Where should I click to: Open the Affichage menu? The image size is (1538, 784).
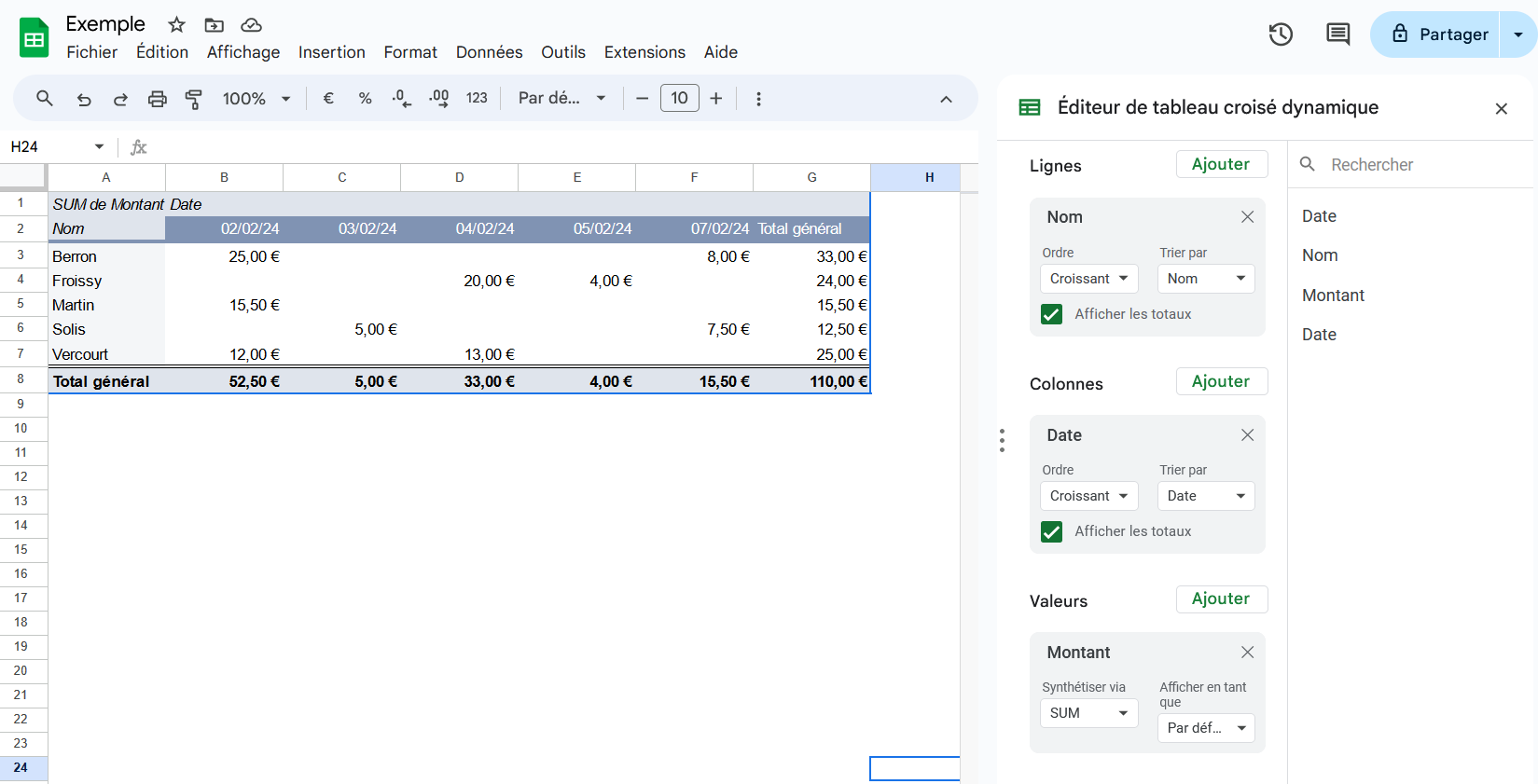point(243,52)
